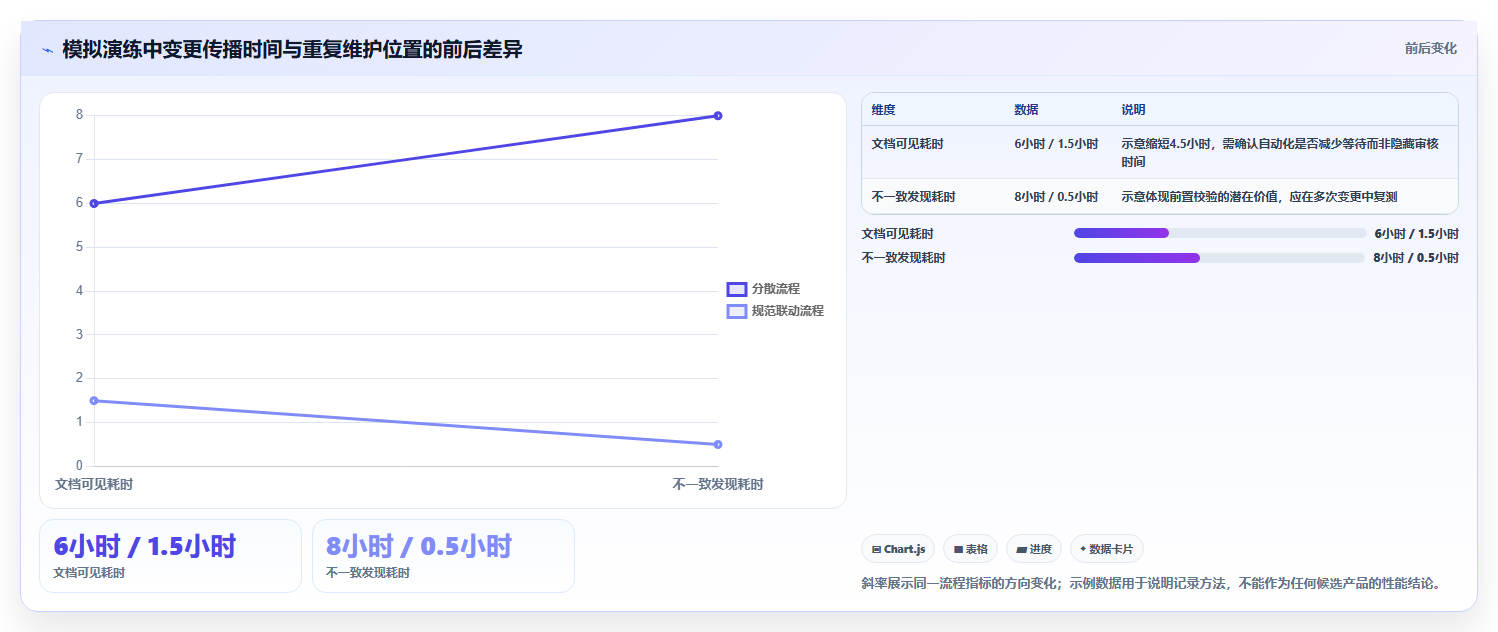Viewport: 1498px width, 632px height.
Task: Click x-axis label 文档可见耗时
Action: coord(94,484)
